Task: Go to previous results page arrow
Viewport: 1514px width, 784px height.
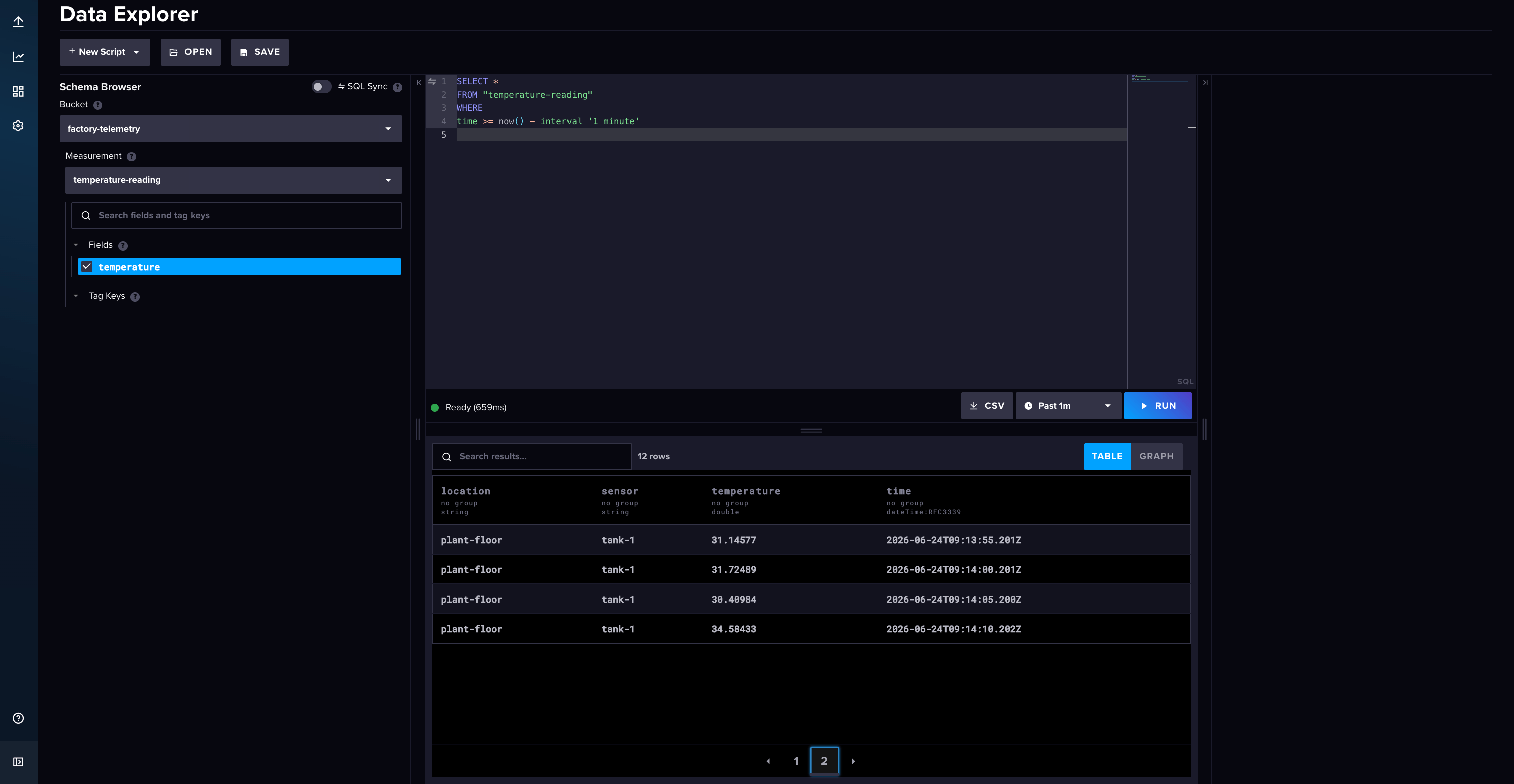Action: 768,761
